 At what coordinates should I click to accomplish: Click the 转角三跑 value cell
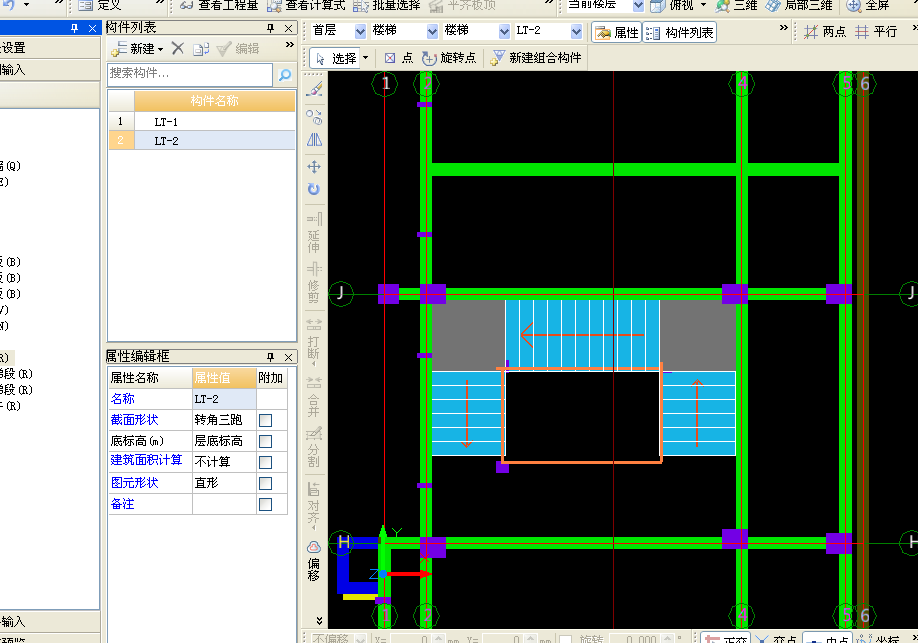click(x=224, y=420)
